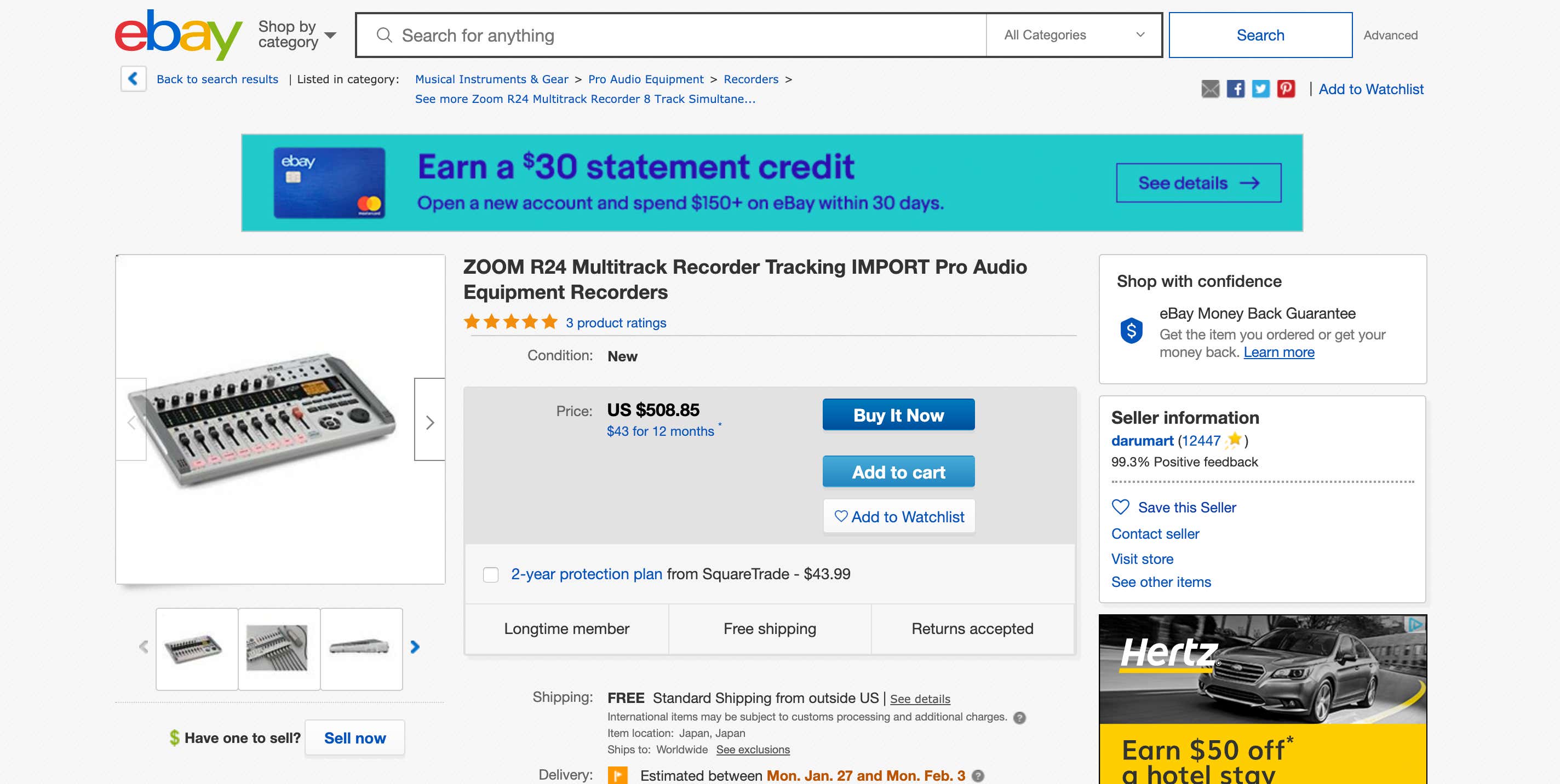
Task: Open Recorders category breadcrumb
Action: (x=751, y=79)
